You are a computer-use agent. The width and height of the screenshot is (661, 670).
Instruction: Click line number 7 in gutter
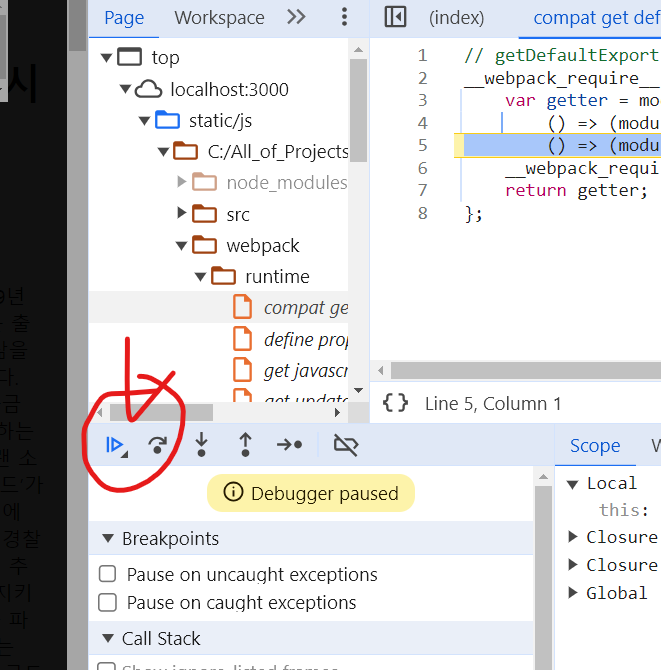tap(422, 190)
